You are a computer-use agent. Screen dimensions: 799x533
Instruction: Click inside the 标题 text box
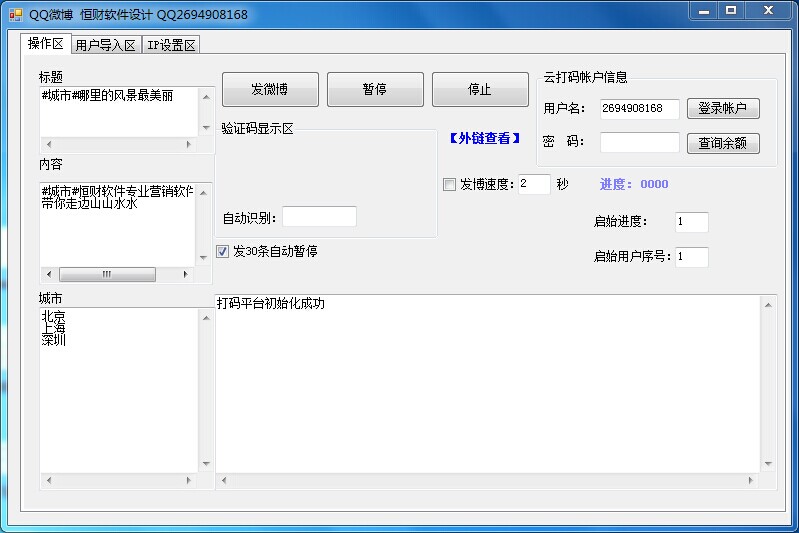click(x=119, y=112)
